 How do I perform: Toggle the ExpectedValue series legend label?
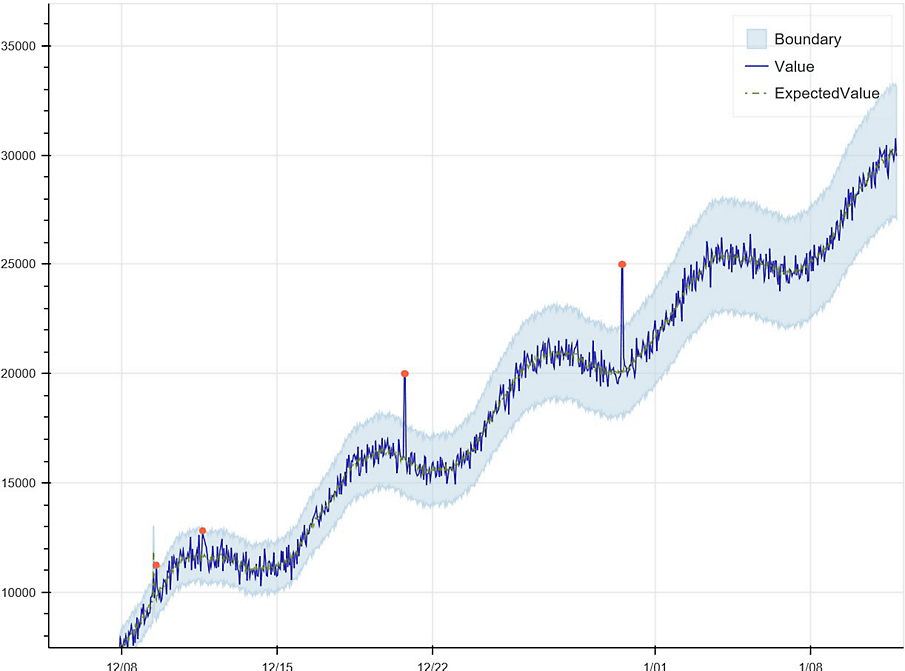click(827, 93)
